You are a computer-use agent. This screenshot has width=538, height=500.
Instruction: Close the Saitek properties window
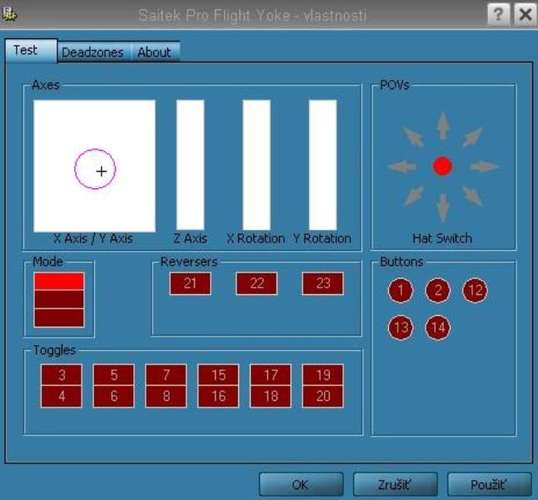coord(525,14)
